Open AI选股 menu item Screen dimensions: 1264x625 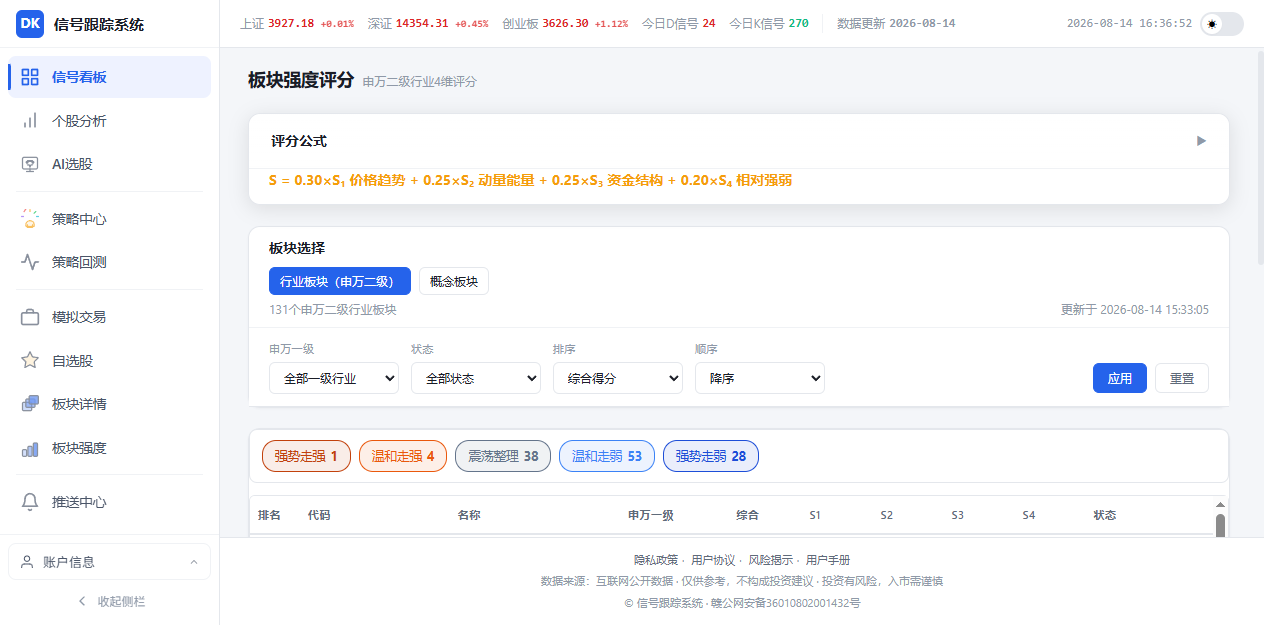click(x=109, y=164)
